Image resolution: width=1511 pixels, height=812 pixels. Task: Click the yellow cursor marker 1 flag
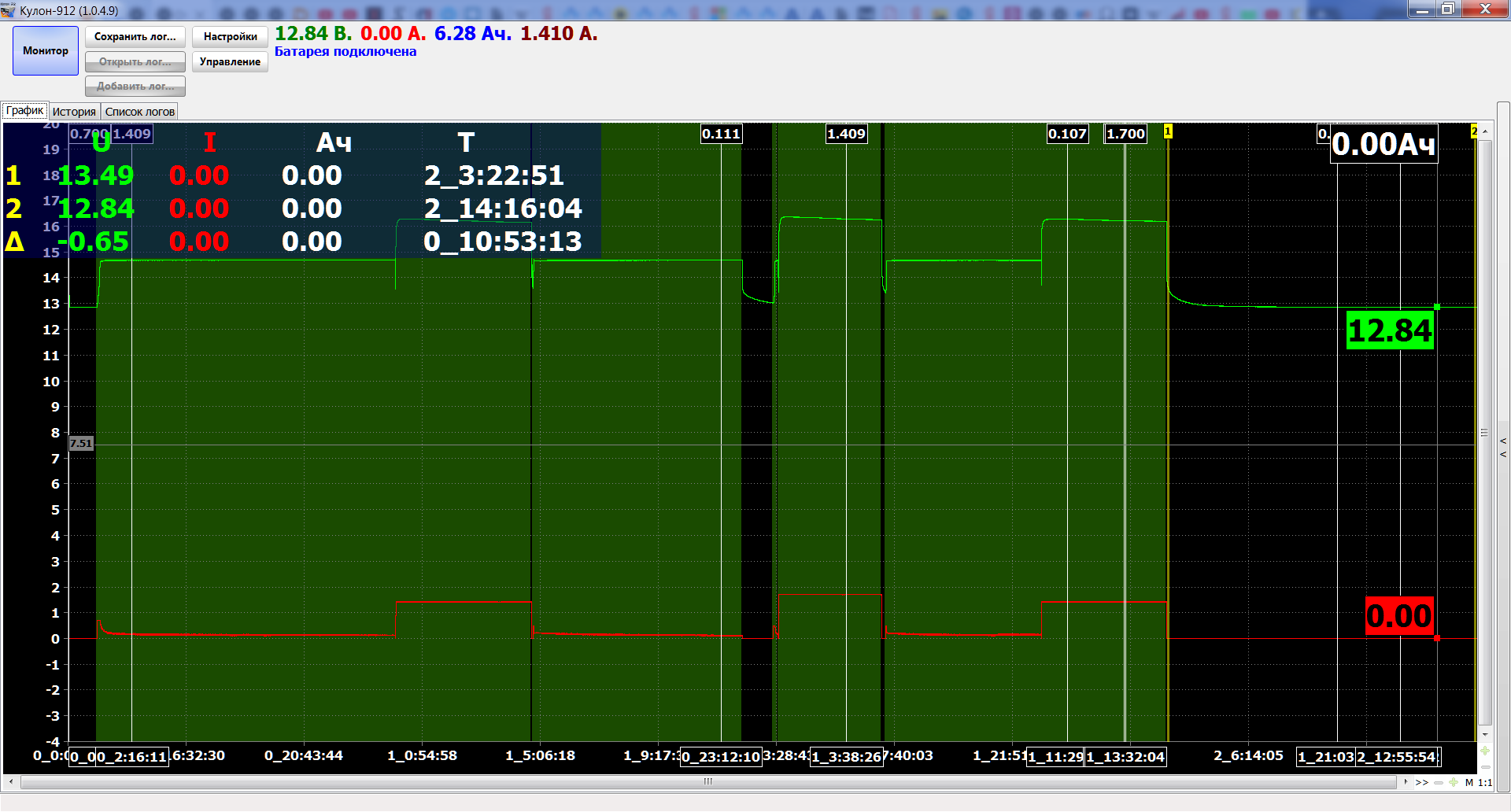pyautogui.click(x=1168, y=131)
